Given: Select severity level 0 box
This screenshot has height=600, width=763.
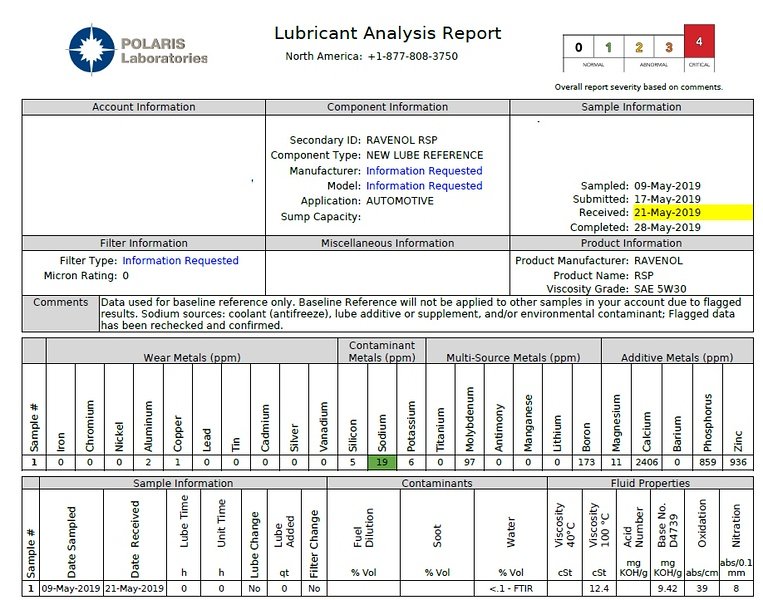Looking at the screenshot, I should coord(578,47).
